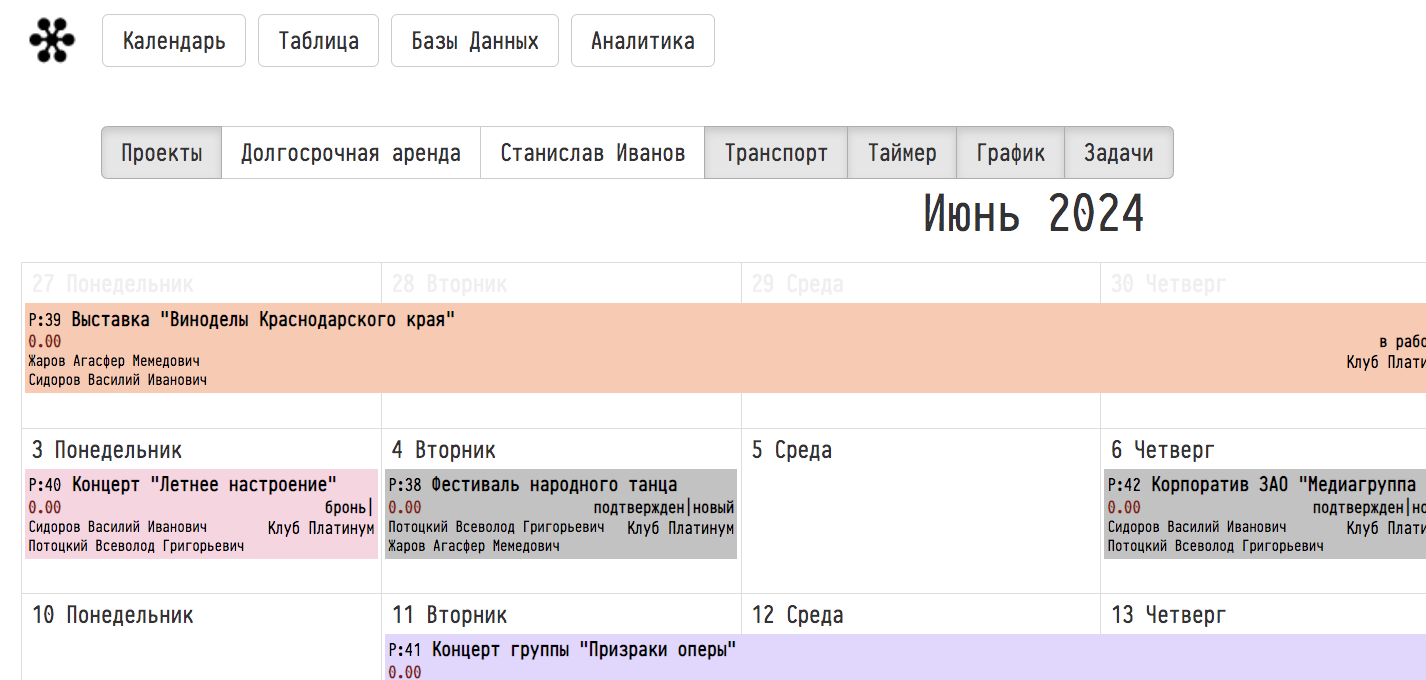The width and height of the screenshot is (1426, 680).
Task: Toggle the Долгосрочная аренда filter
Action: (x=351, y=153)
